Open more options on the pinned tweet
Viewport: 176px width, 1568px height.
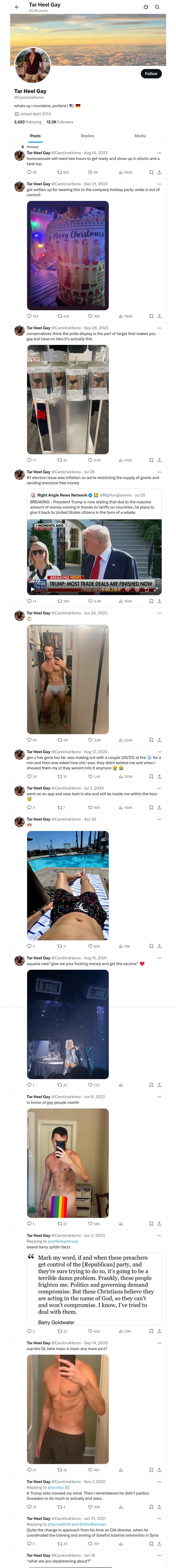(159, 153)
